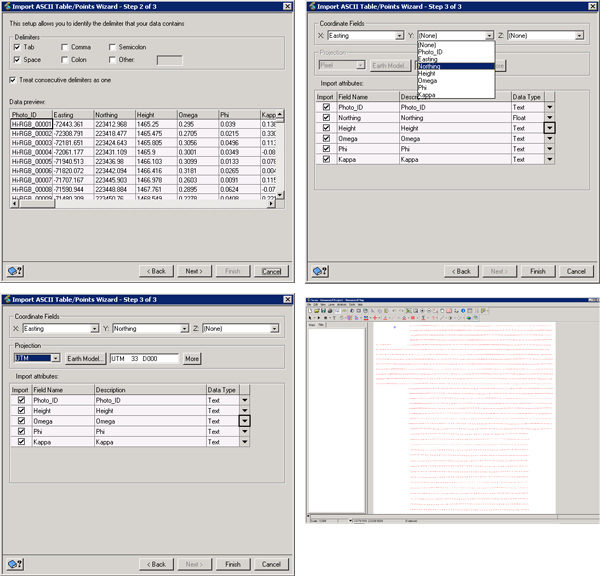Click the More button beside UTM 33 D000
600x576 pixels.
192,359
